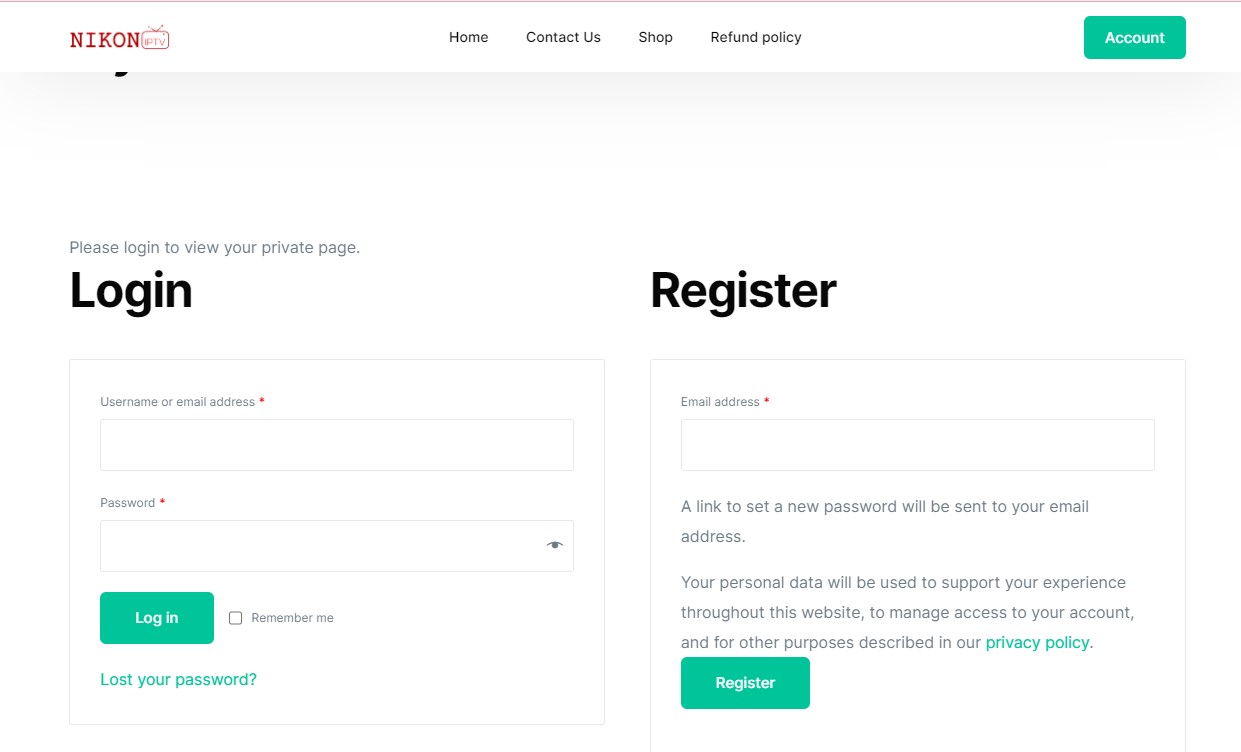
Task: Open the Home menu item
Action: pos(468,37)
